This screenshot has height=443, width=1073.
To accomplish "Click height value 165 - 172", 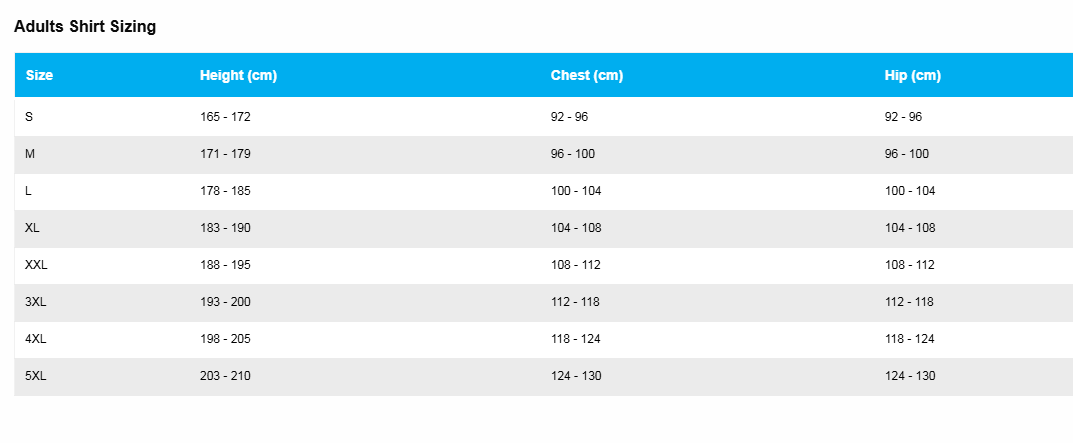I will pyautogui.click(x=225, y=117).
